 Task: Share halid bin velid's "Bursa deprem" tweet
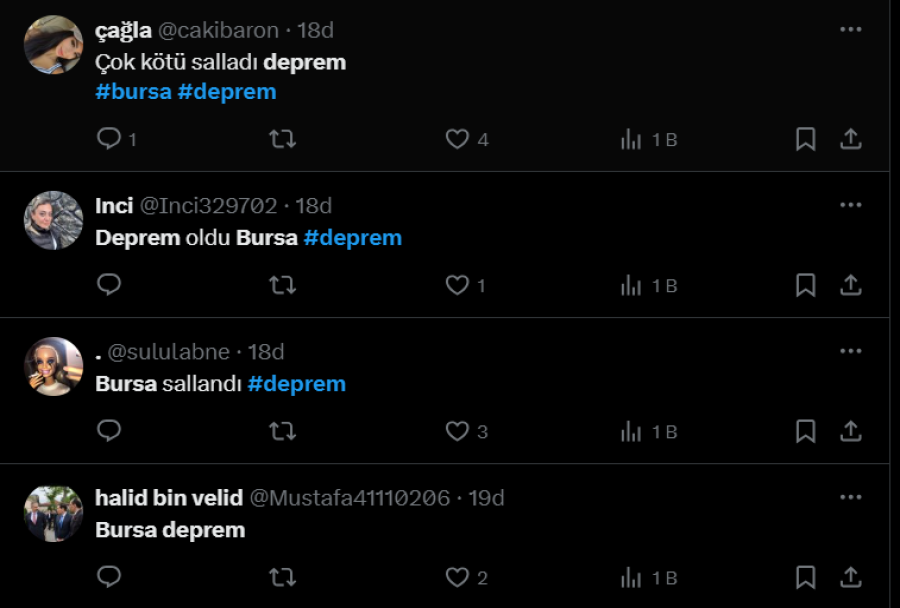click(851, 577)
